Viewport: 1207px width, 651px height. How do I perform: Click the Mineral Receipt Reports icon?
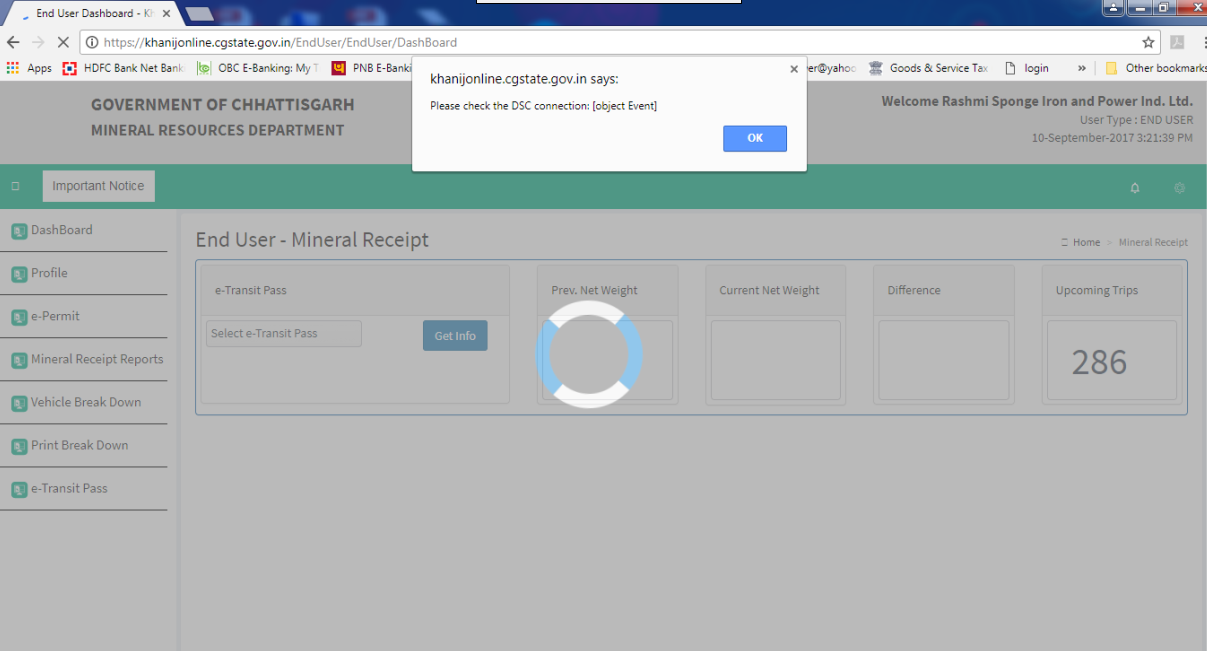point(17,359)
